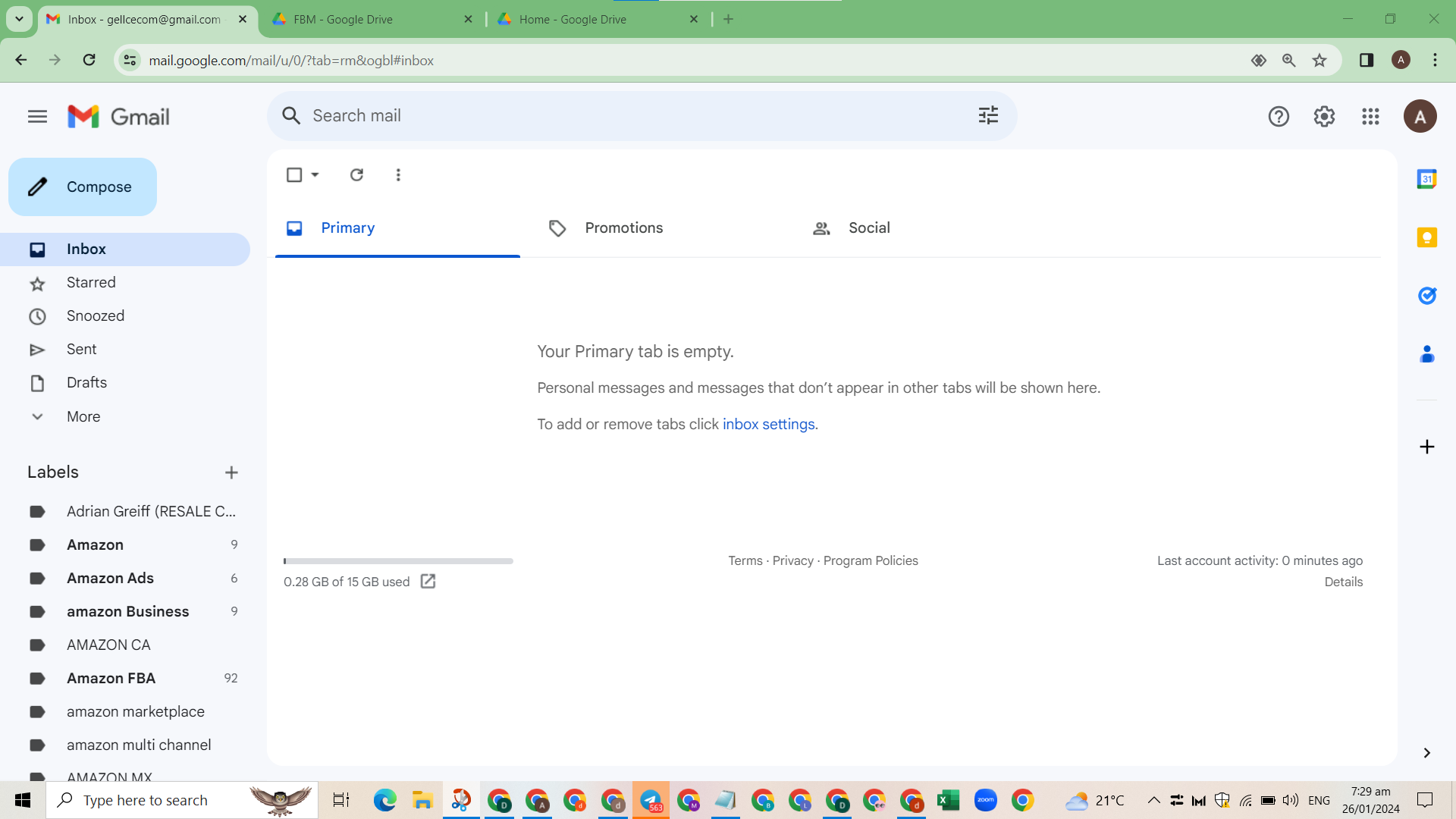The image size is (1456, 819).
Task: Open the Starred folder
Action: (x=125, y=283)
